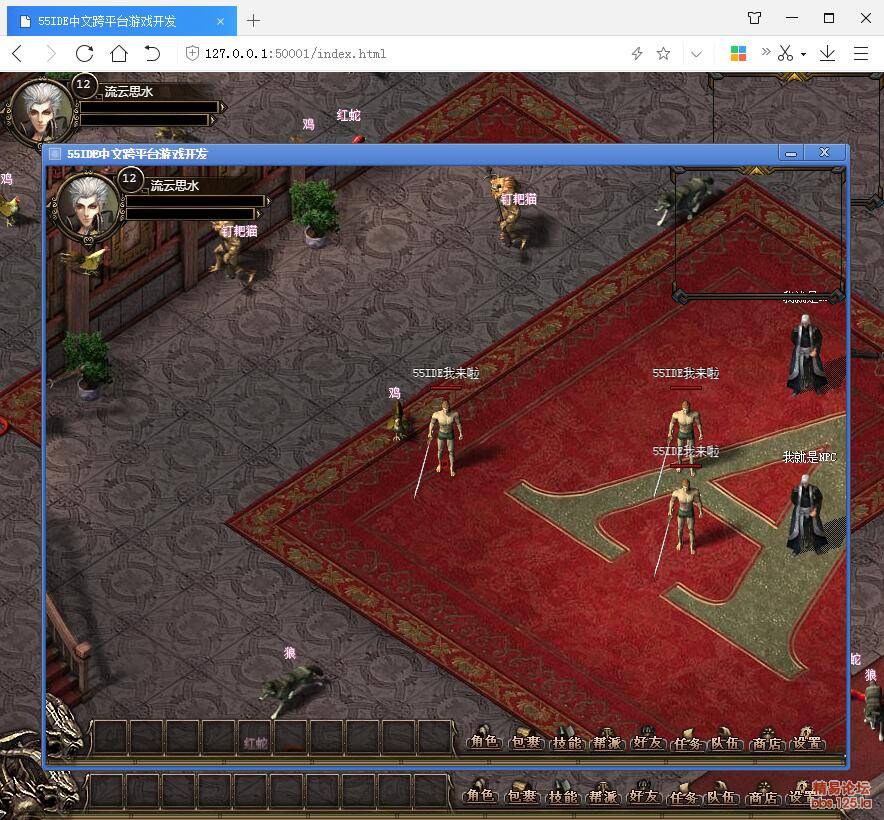Open the browser home page icon

(119, 54)
